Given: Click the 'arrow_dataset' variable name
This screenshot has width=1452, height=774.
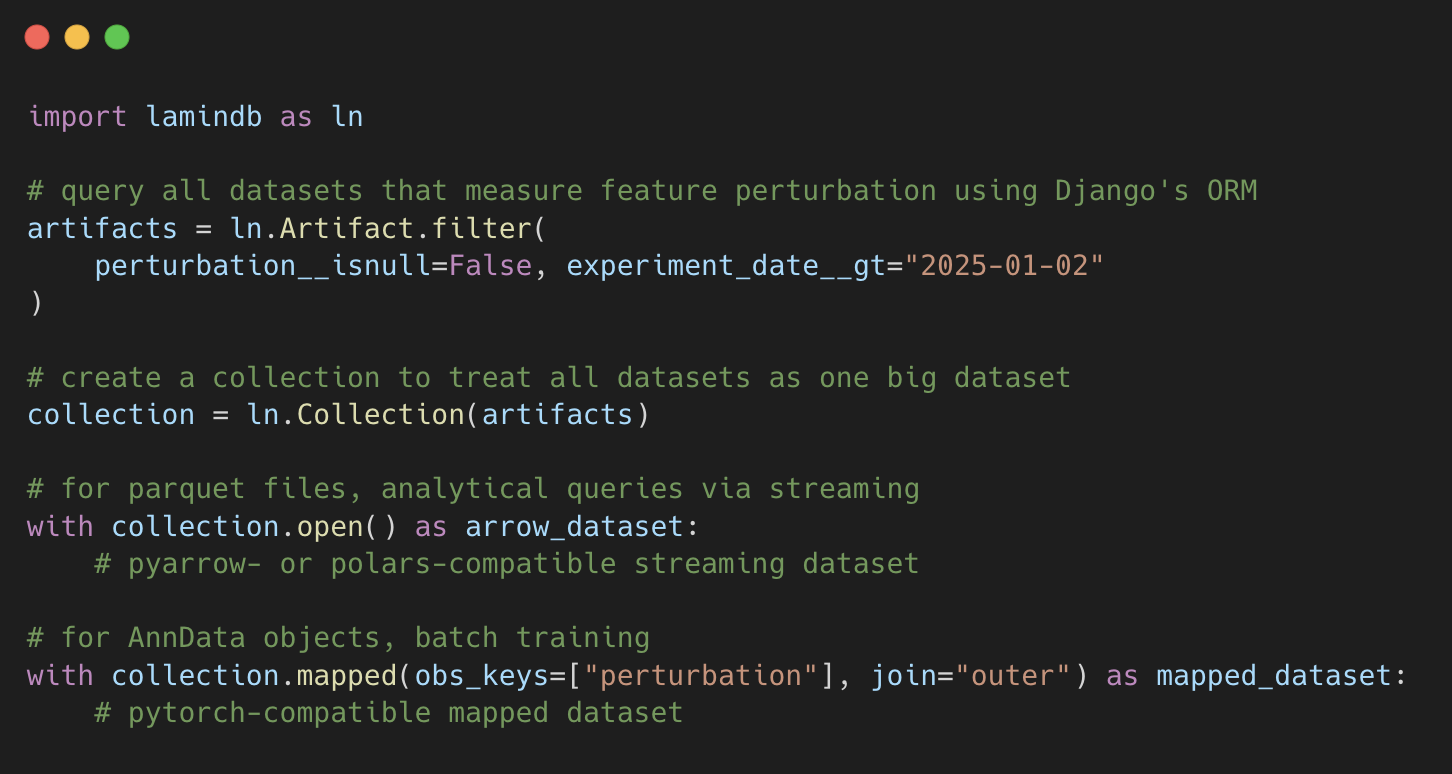Looking at the screenshot, I should (x=574, y=526).
